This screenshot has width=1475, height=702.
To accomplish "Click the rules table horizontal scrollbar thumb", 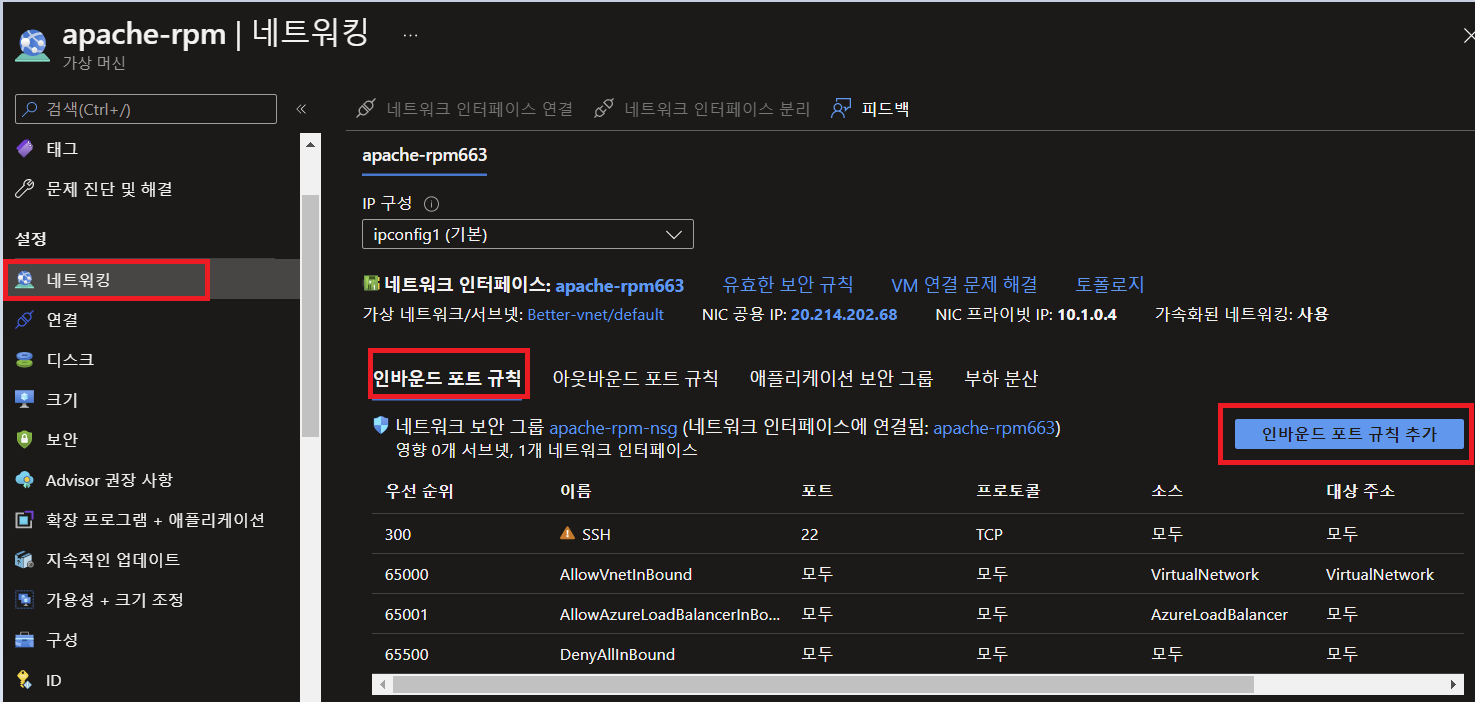I will [x=823, y=685].
